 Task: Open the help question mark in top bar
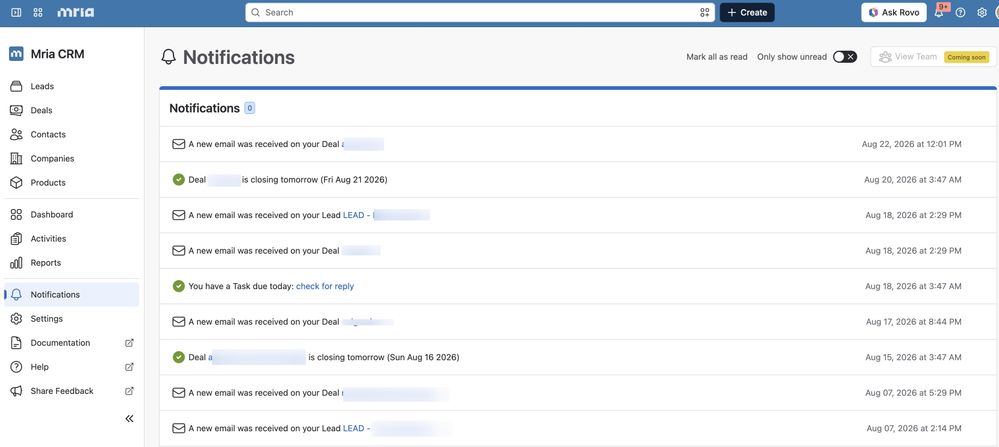point(961,12)
